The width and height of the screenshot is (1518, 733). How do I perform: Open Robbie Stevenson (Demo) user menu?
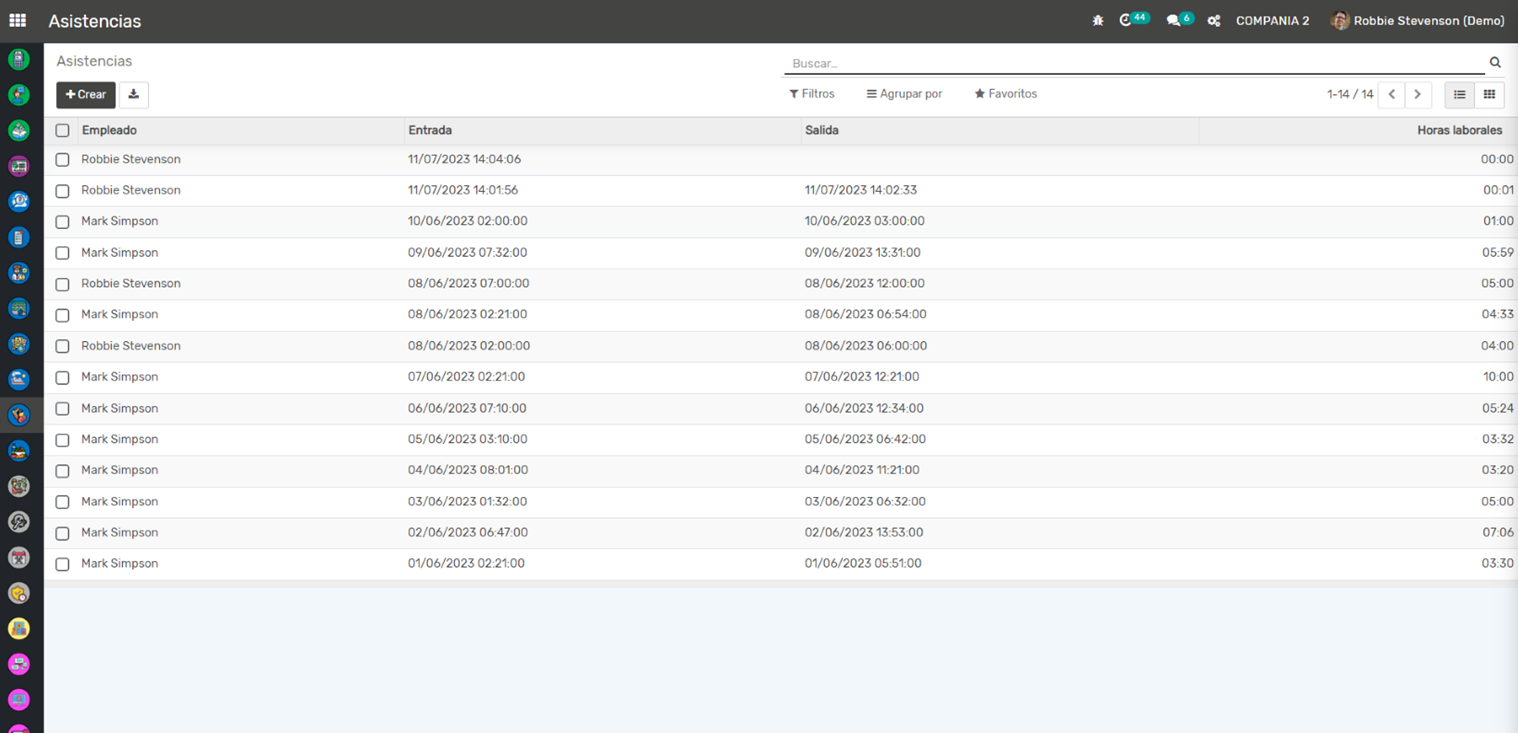(x=1418, y=21)
